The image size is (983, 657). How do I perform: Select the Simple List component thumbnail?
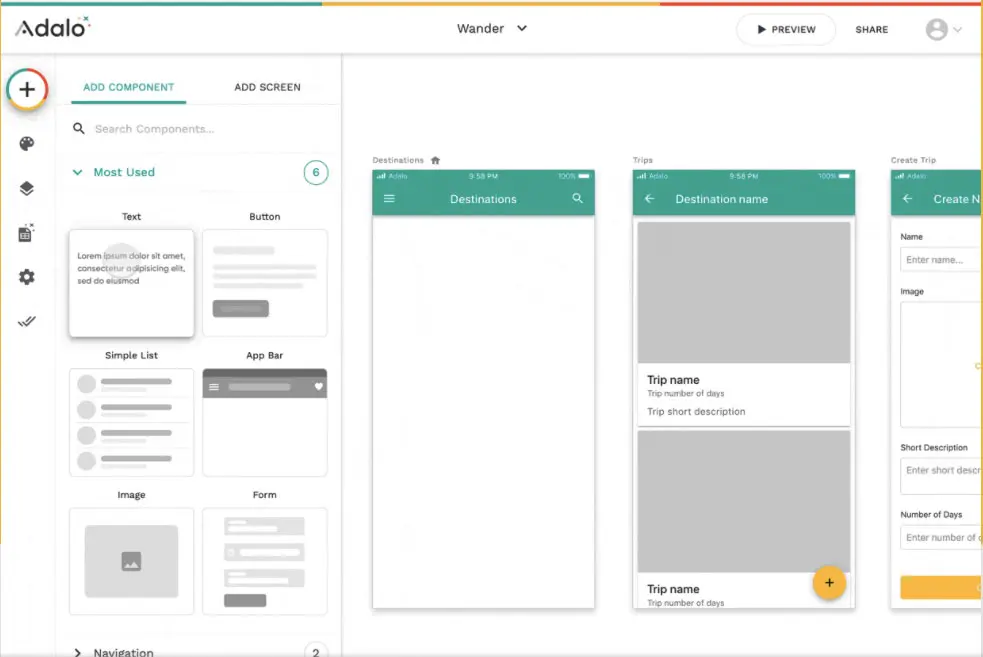[132, 422]
